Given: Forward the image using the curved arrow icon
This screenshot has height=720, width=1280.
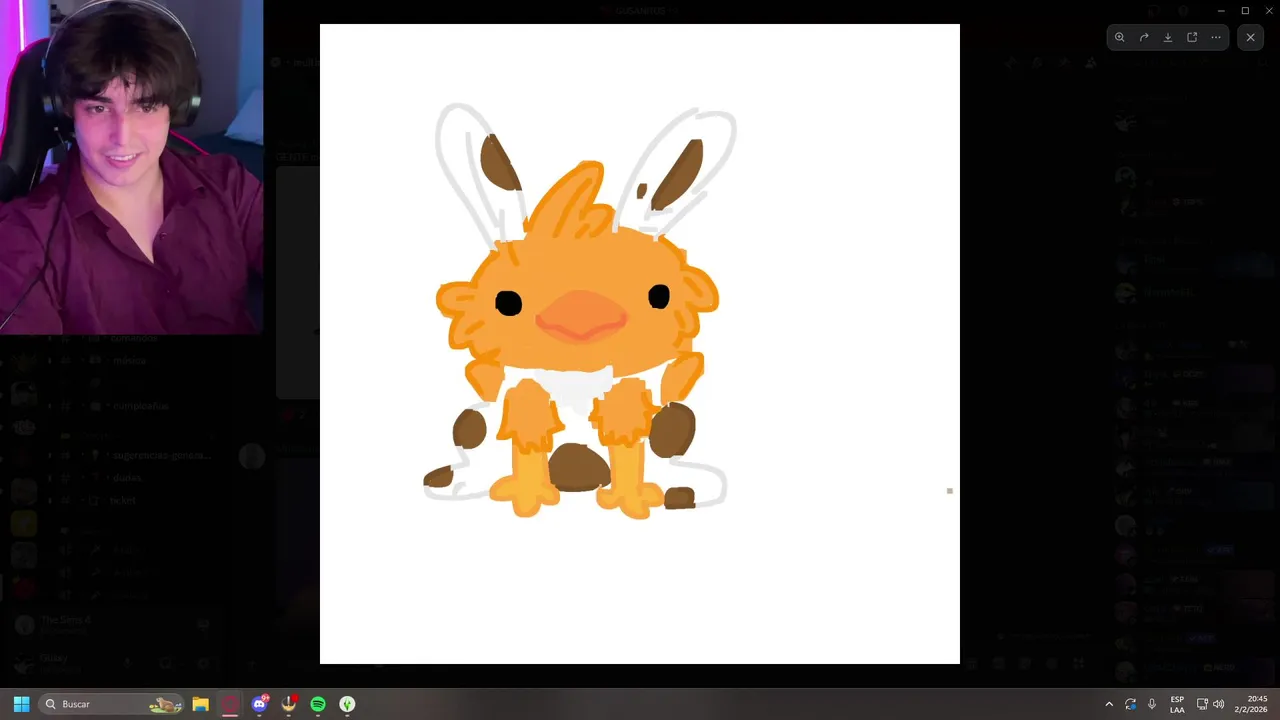Looking at the screenshot, I should point(1144,37).
